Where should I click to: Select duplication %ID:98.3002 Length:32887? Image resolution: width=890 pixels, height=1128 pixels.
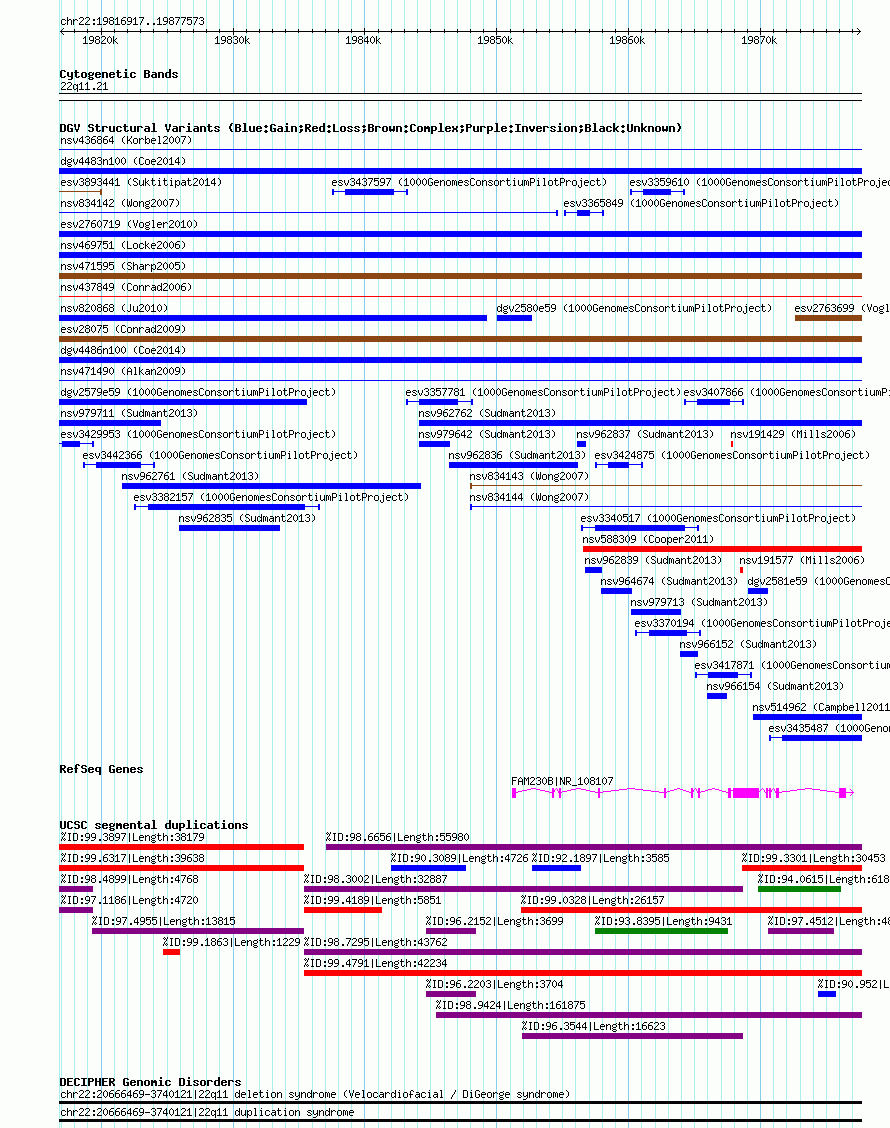523,888
